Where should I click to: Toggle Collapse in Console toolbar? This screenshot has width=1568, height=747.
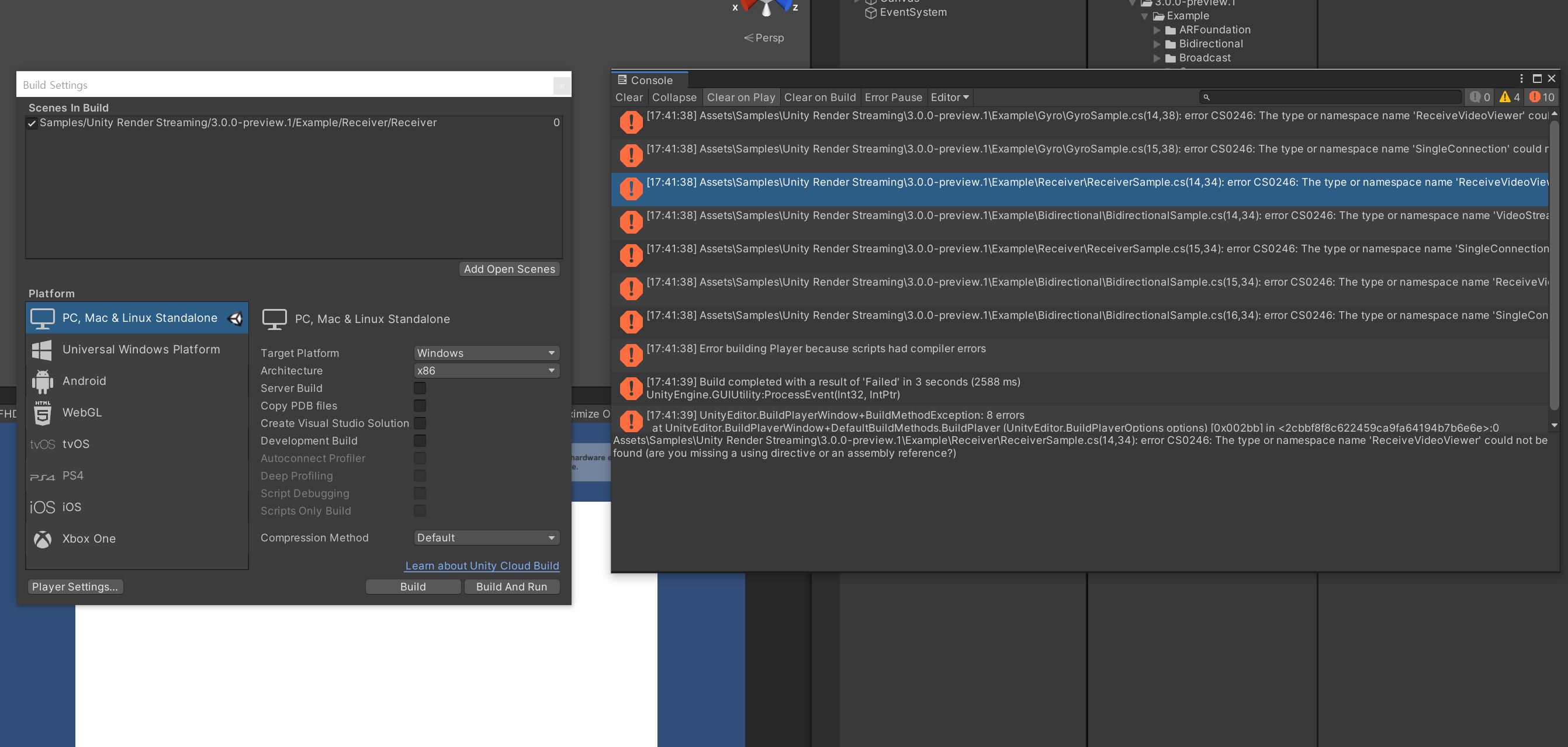(x=674, y=98)
